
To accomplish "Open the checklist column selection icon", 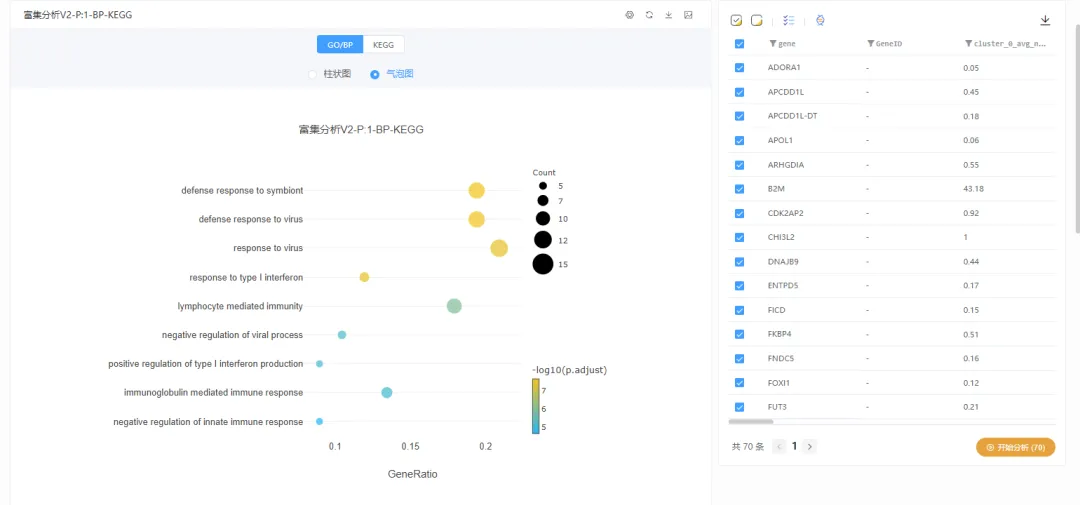I will coord(789,21).
